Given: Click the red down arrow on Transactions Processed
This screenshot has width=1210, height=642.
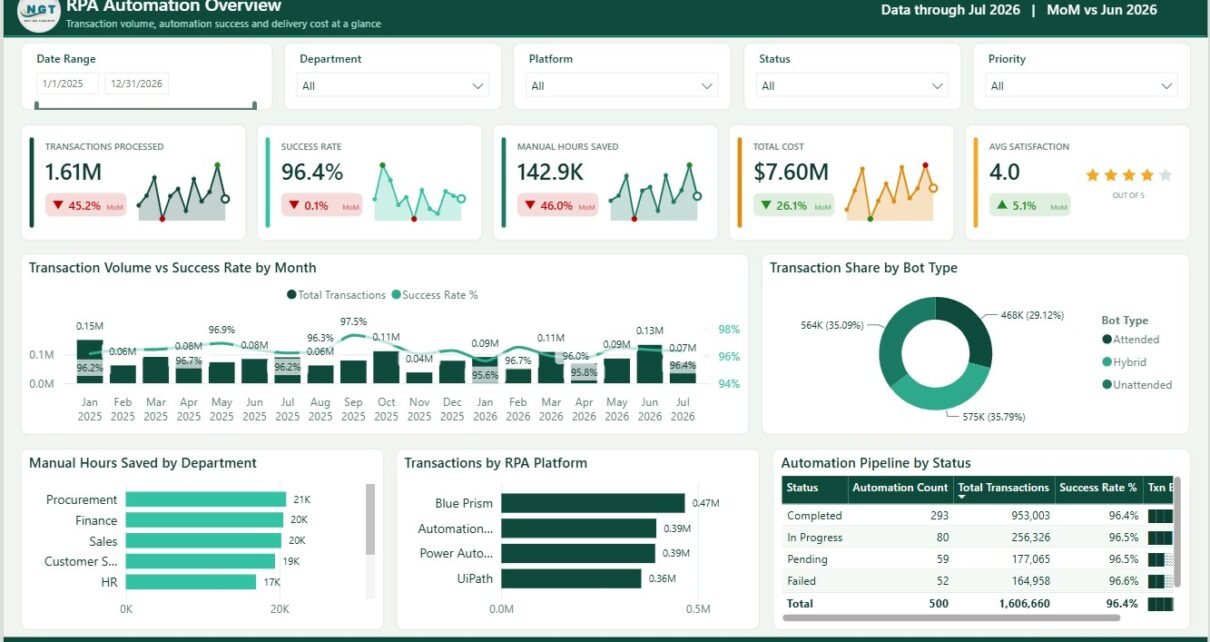Looking at the screenshot, I should [x=58, y=206].
